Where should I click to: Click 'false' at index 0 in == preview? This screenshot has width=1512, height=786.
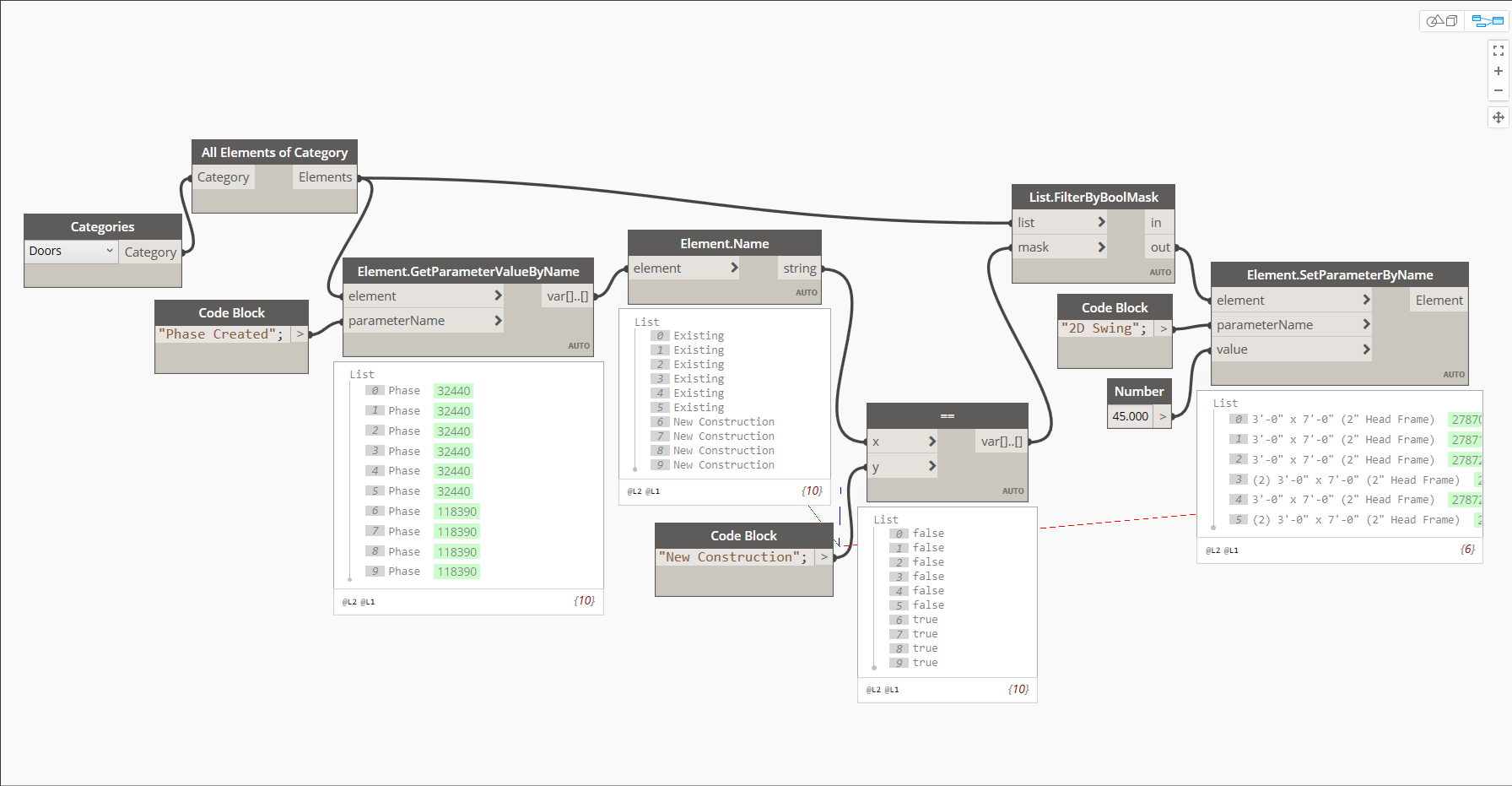pyautogui.click(x=928, y=534)
